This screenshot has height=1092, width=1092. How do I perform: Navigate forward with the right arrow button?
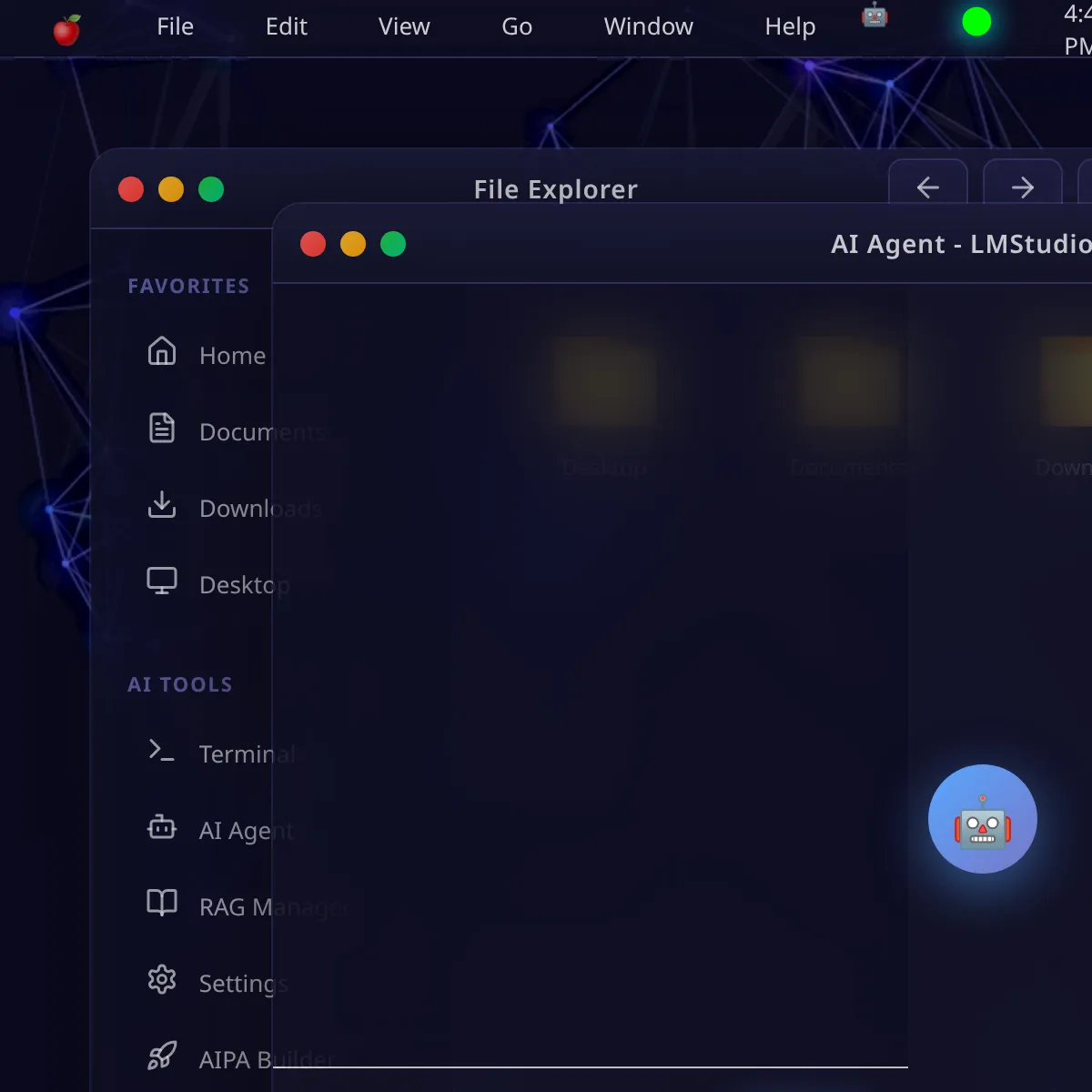(x=1022, y=187)
